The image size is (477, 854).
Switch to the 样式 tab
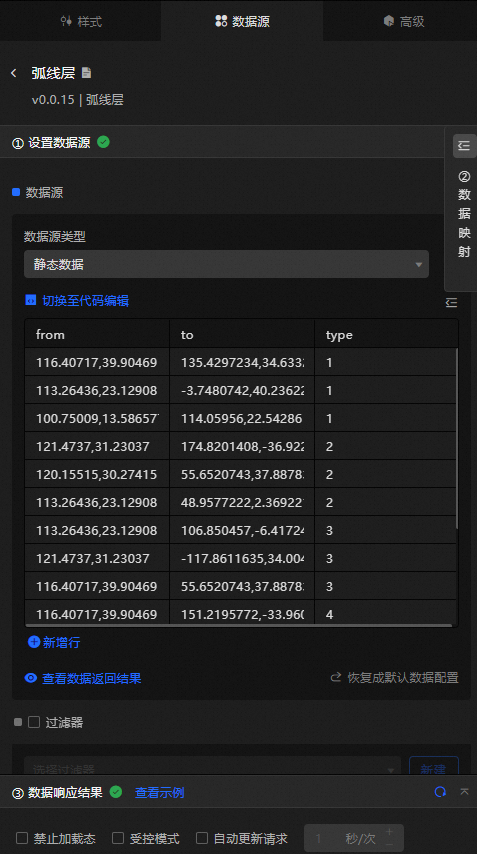click(81, 21)
